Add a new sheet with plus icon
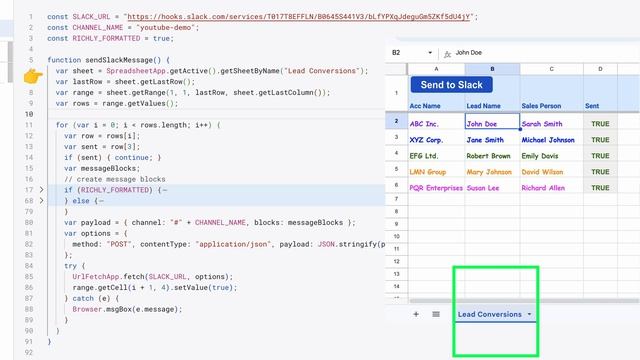 pyautogui.click(x=416, y=314)
